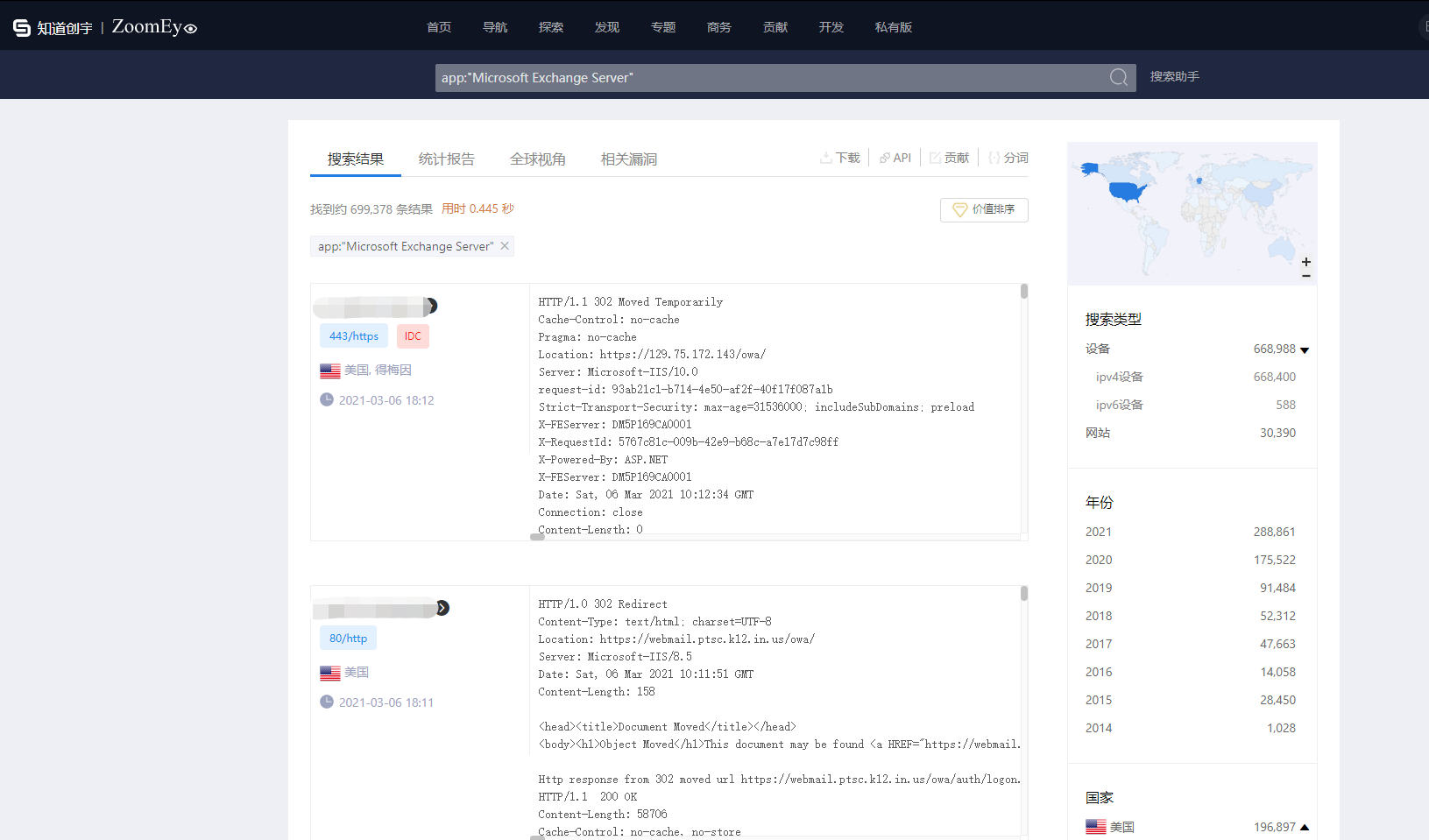Click the clock icon next to 2021-03-06 18:11
This screenshot has width=1429, height=840.
click(x=327, y=702)
